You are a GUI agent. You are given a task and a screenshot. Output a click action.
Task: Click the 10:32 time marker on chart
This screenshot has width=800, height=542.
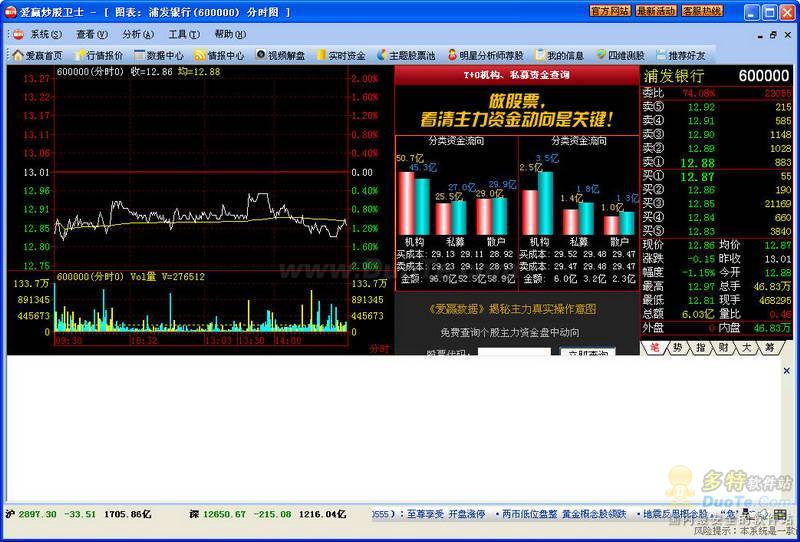[144, 340]
